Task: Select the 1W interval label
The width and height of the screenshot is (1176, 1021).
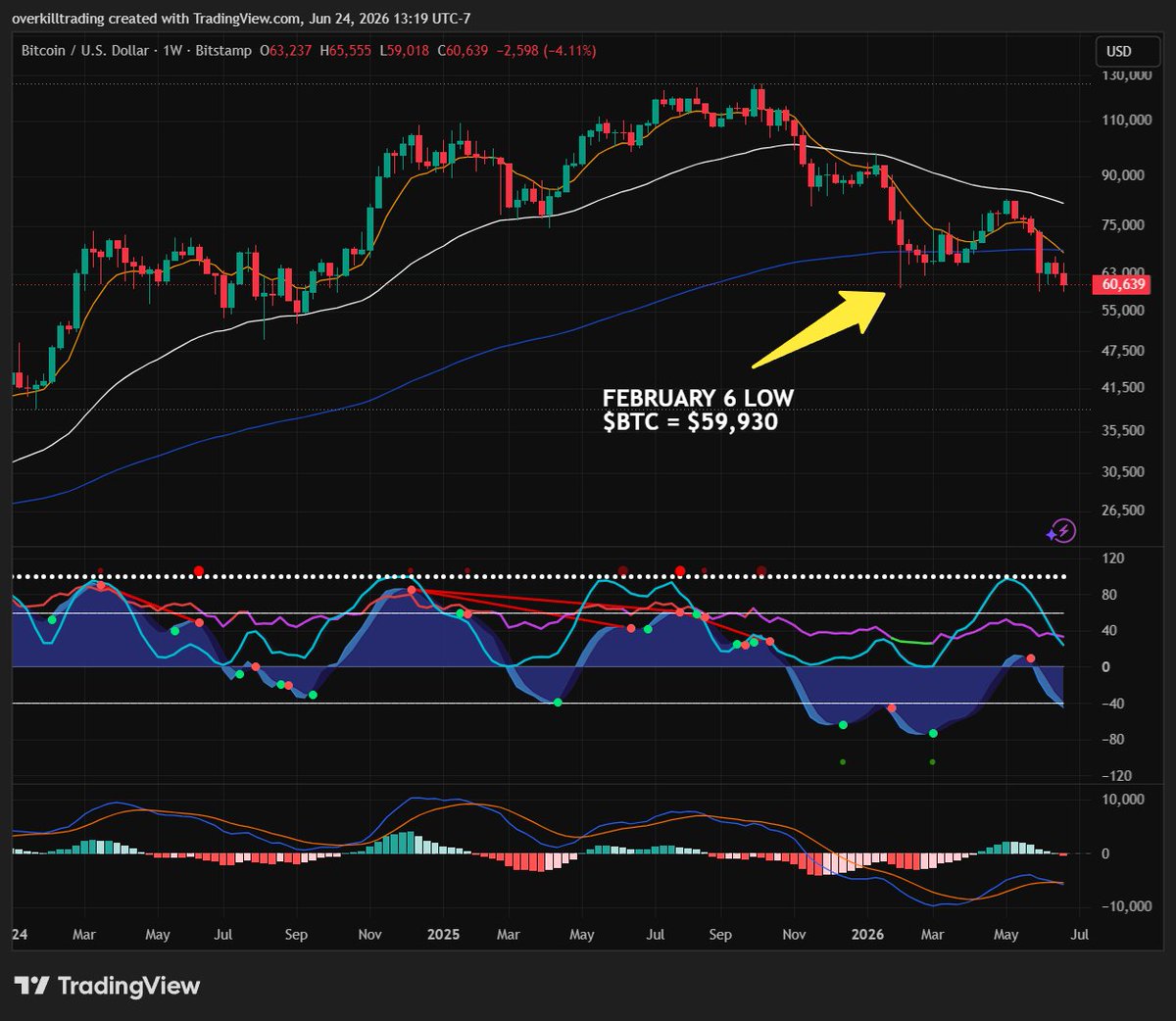Action: 172,50
